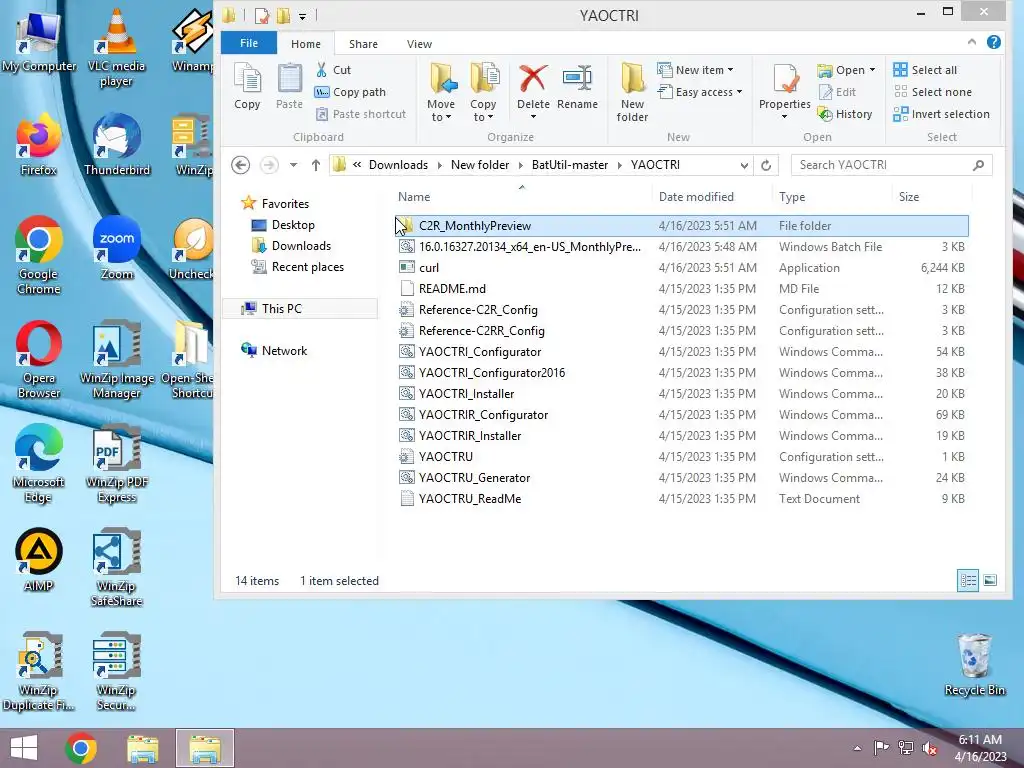Select the README.md file
The width and height of the screenshot is (1024, 768).
pyautogui.click(x=682, y=289)
